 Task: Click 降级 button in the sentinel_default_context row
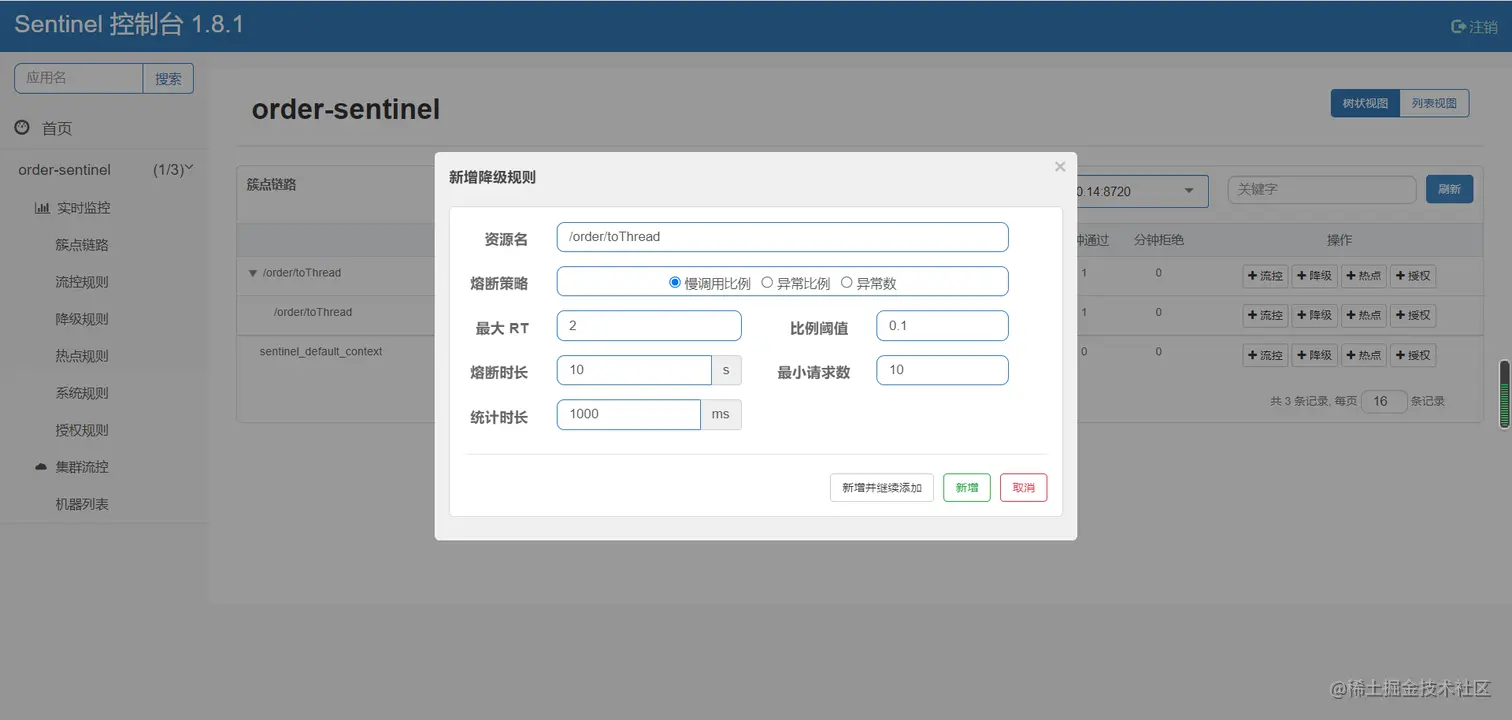tap(1314, 355)
